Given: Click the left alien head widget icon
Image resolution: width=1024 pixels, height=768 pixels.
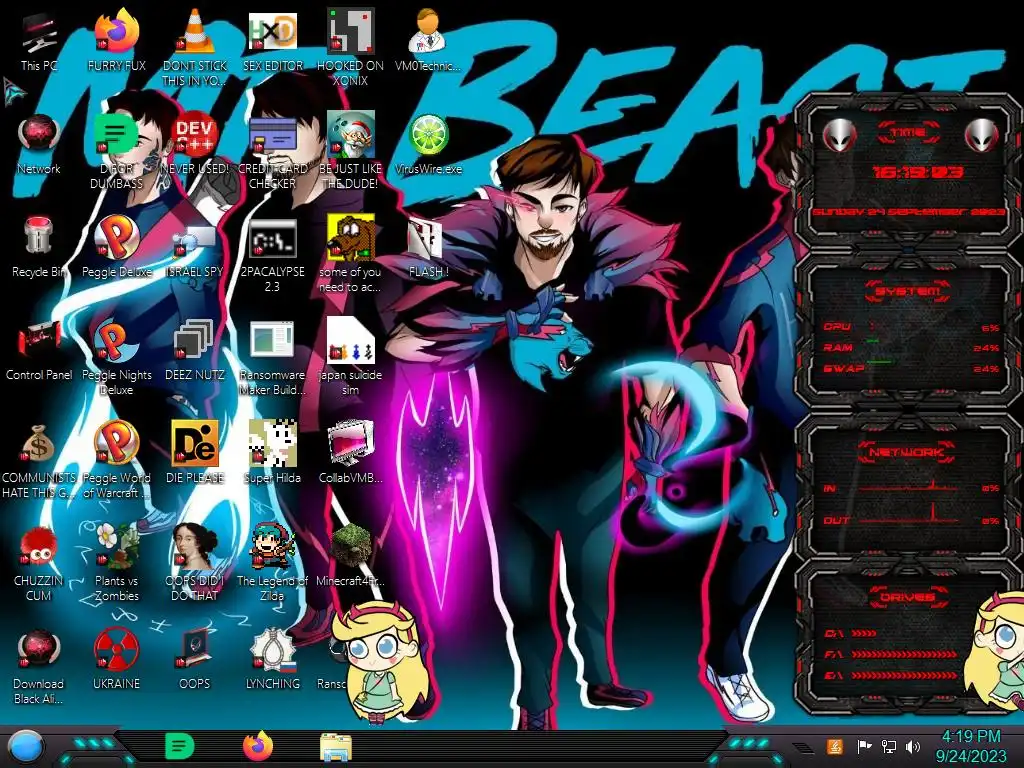Looking at the screenshot, I should [x=840, y=136].
